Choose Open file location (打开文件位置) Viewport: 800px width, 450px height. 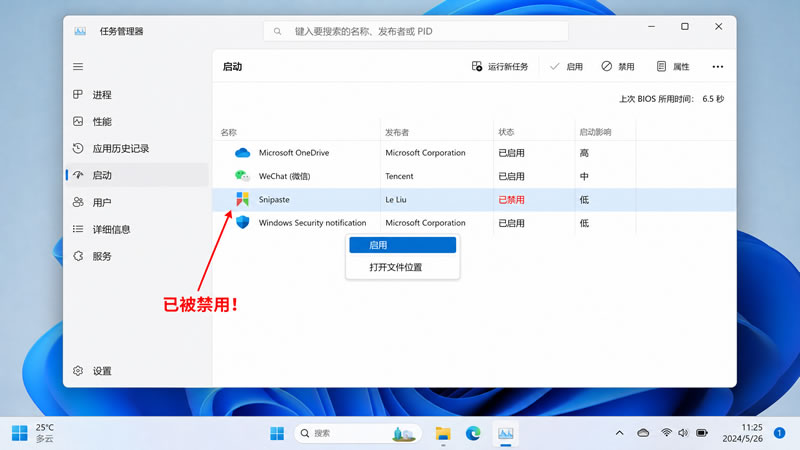403,267
